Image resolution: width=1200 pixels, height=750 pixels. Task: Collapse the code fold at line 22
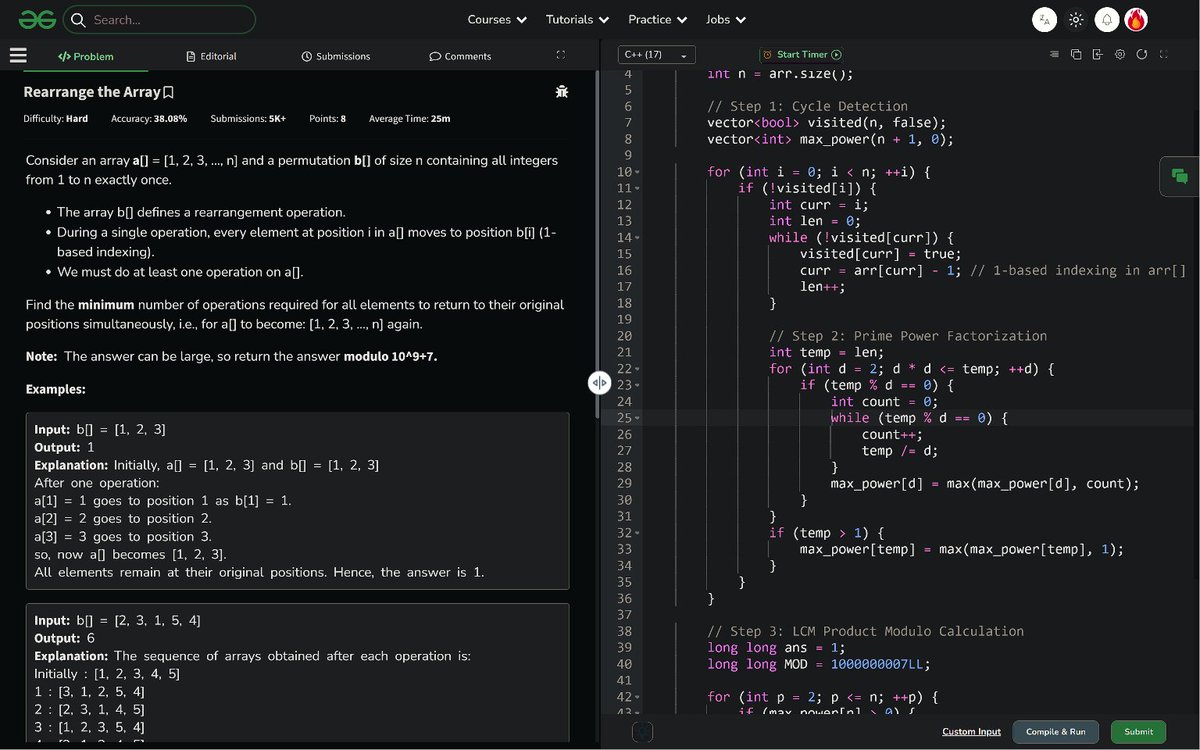(x=637, y=369)
